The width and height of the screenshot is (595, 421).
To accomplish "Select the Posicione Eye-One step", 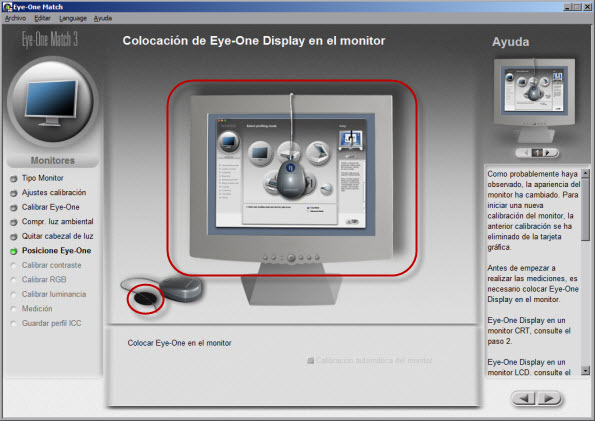I will (56, 251).
